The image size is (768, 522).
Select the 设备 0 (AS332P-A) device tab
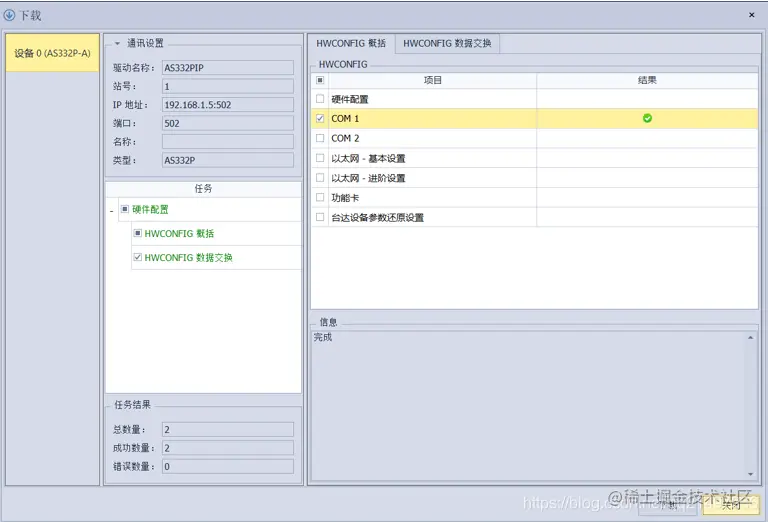(x=52, y=53)
